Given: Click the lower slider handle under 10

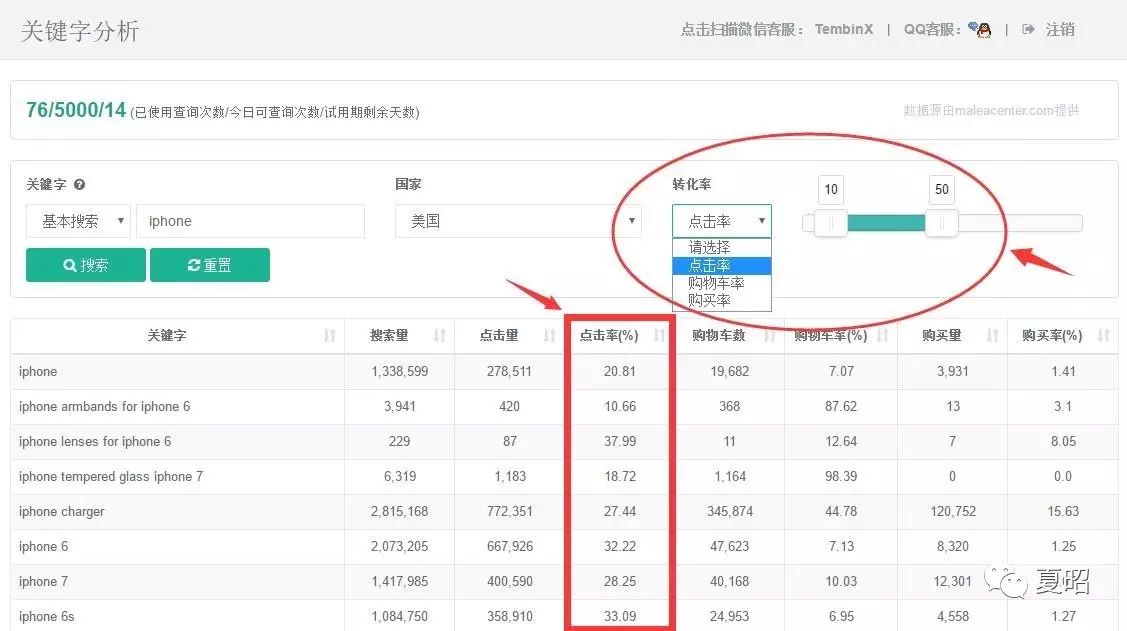Looking at the screenshot, I should coord(831,224).
